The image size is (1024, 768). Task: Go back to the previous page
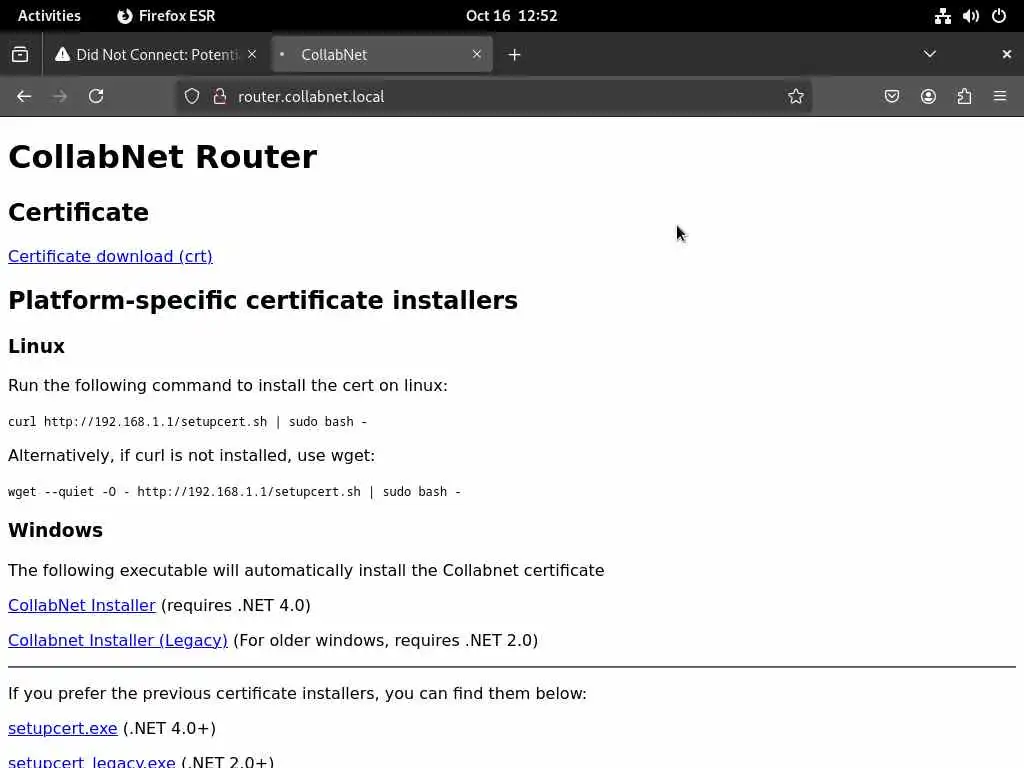tap(24, 97)
